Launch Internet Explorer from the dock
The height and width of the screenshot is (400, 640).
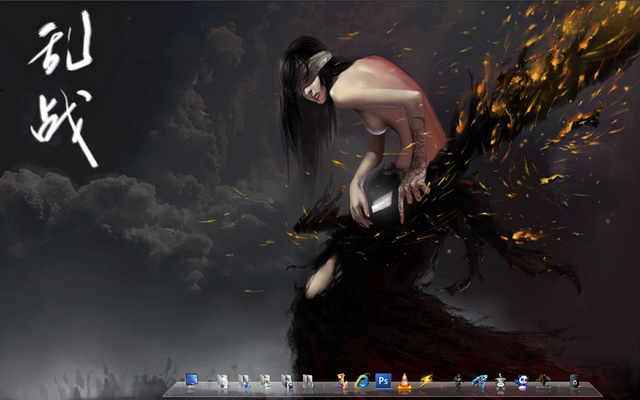click(x=362, y=381)
